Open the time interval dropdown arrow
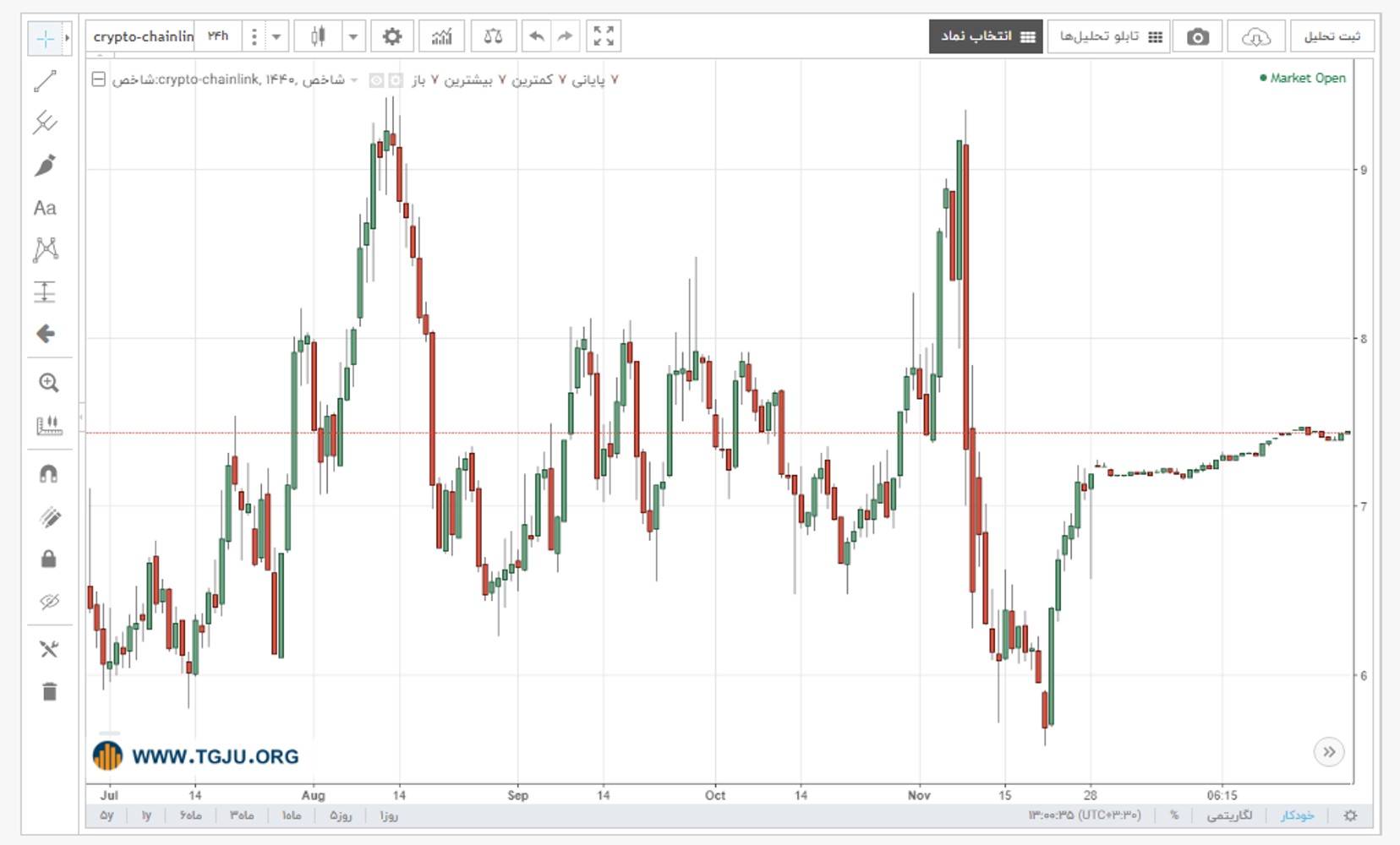 276,36
